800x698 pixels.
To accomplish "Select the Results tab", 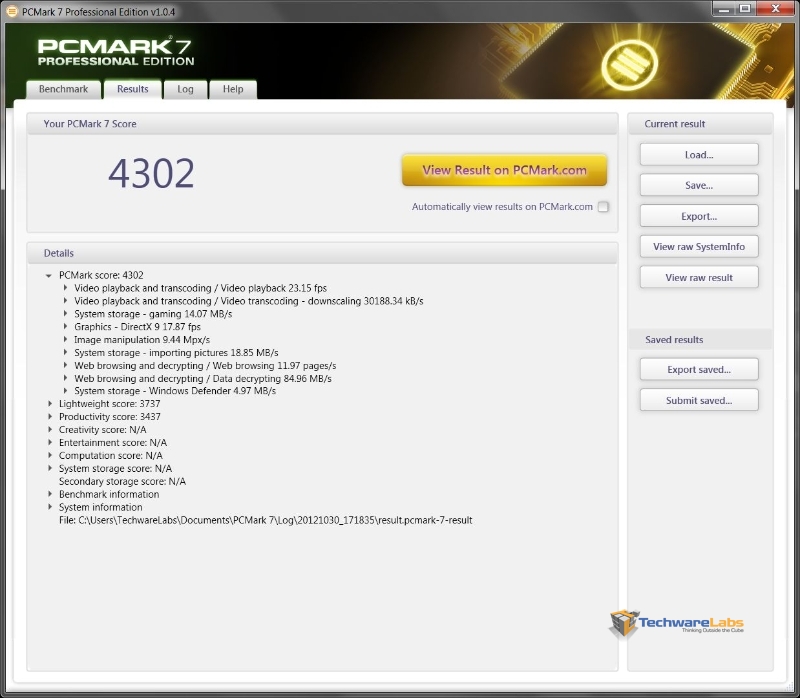I will click(133, 89).
